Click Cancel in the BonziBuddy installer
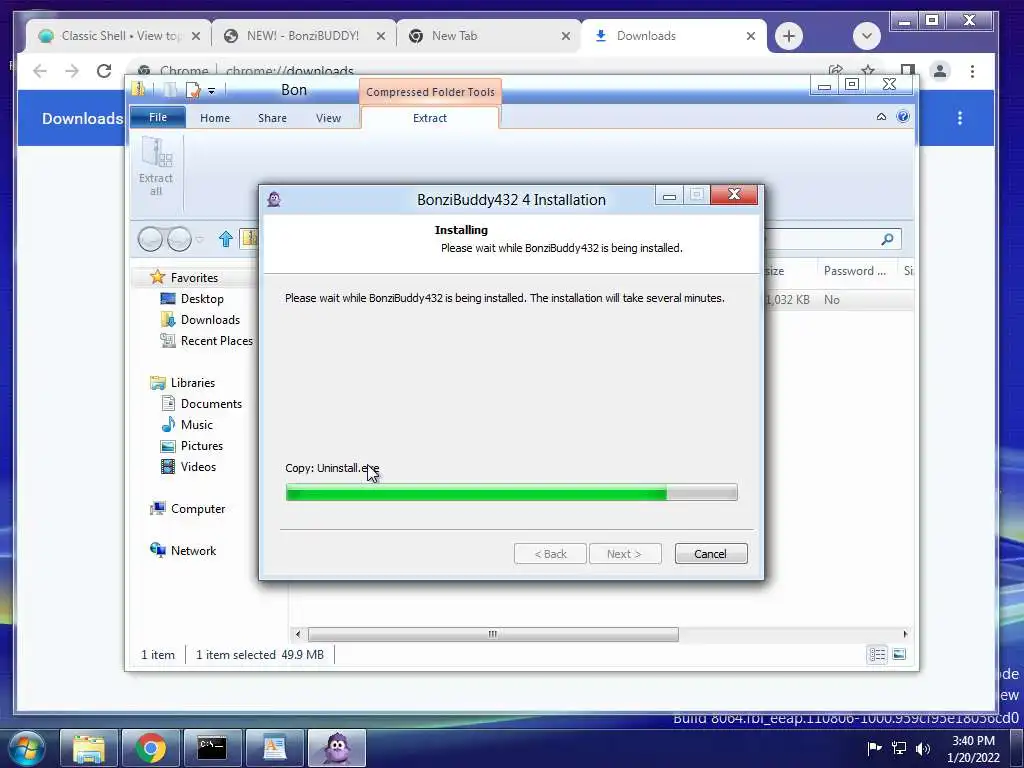Image resolution: width=1024 pixels, height=768 pixels. coord(711,554)
